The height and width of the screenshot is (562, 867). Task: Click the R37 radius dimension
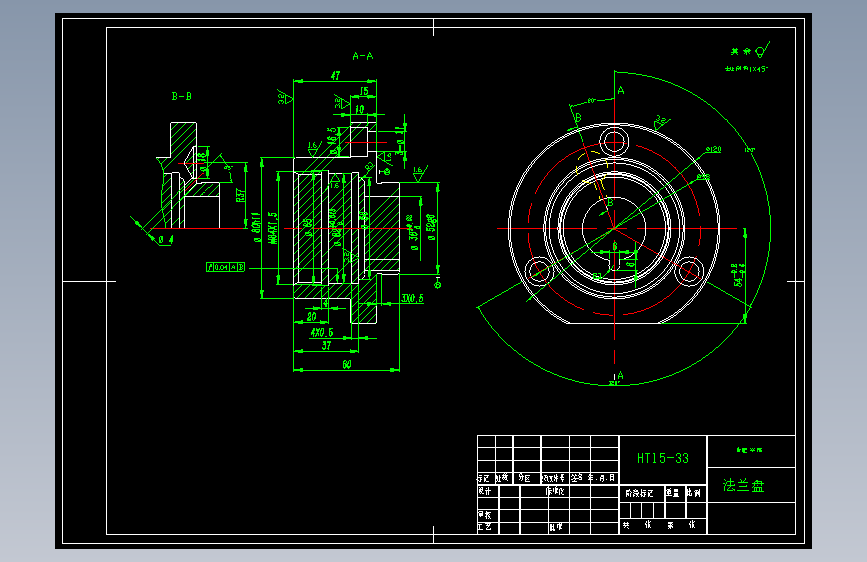241,195
